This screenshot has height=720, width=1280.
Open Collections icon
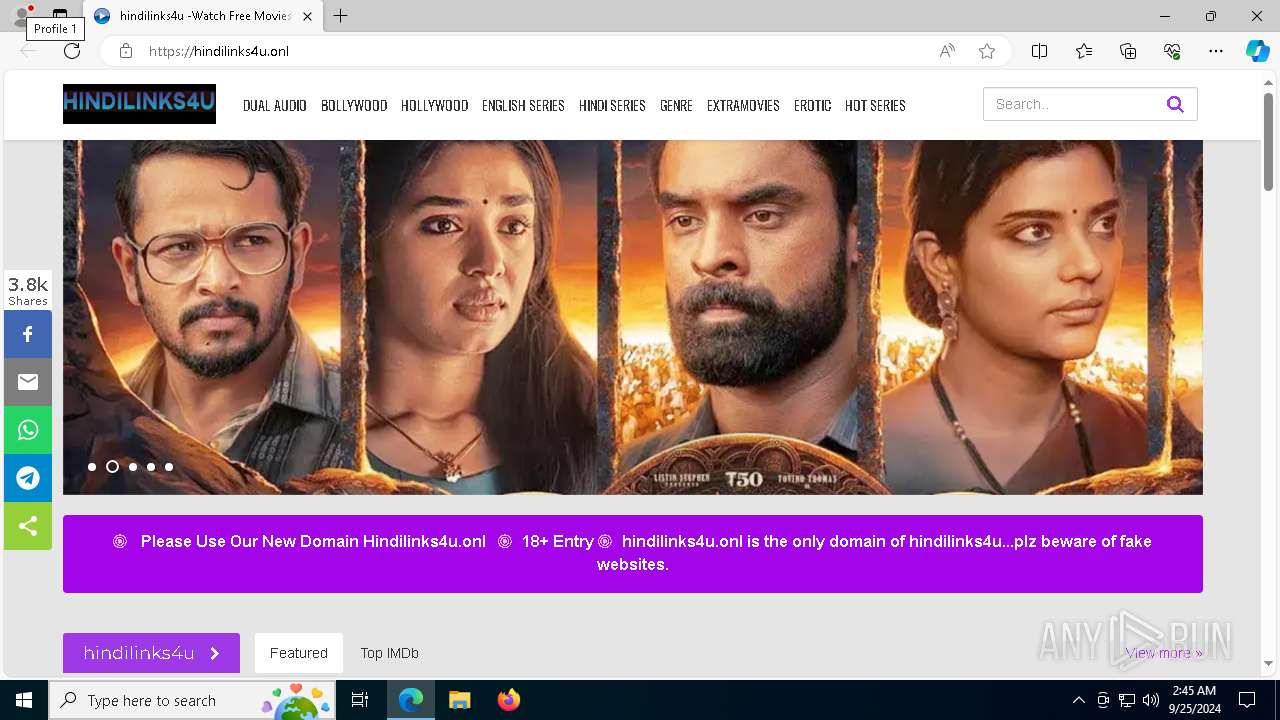coord(1128,51)
